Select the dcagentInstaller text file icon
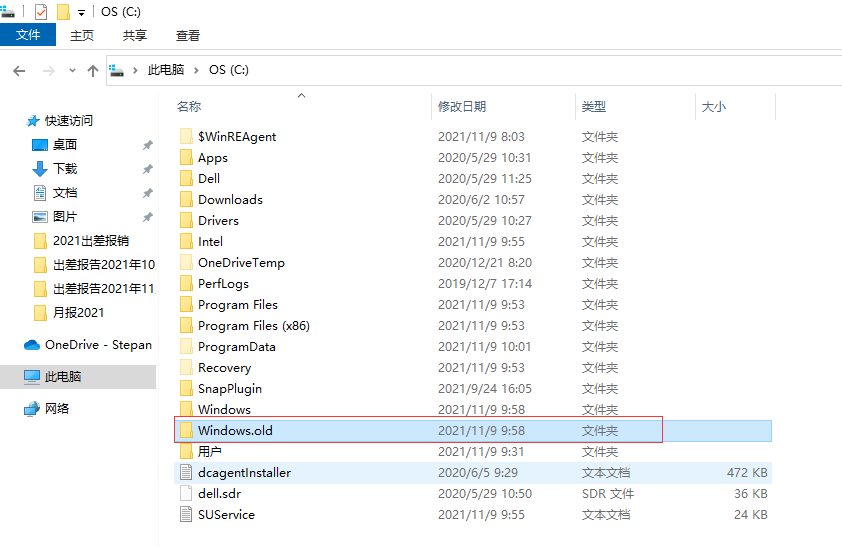 tap(185, 472)
